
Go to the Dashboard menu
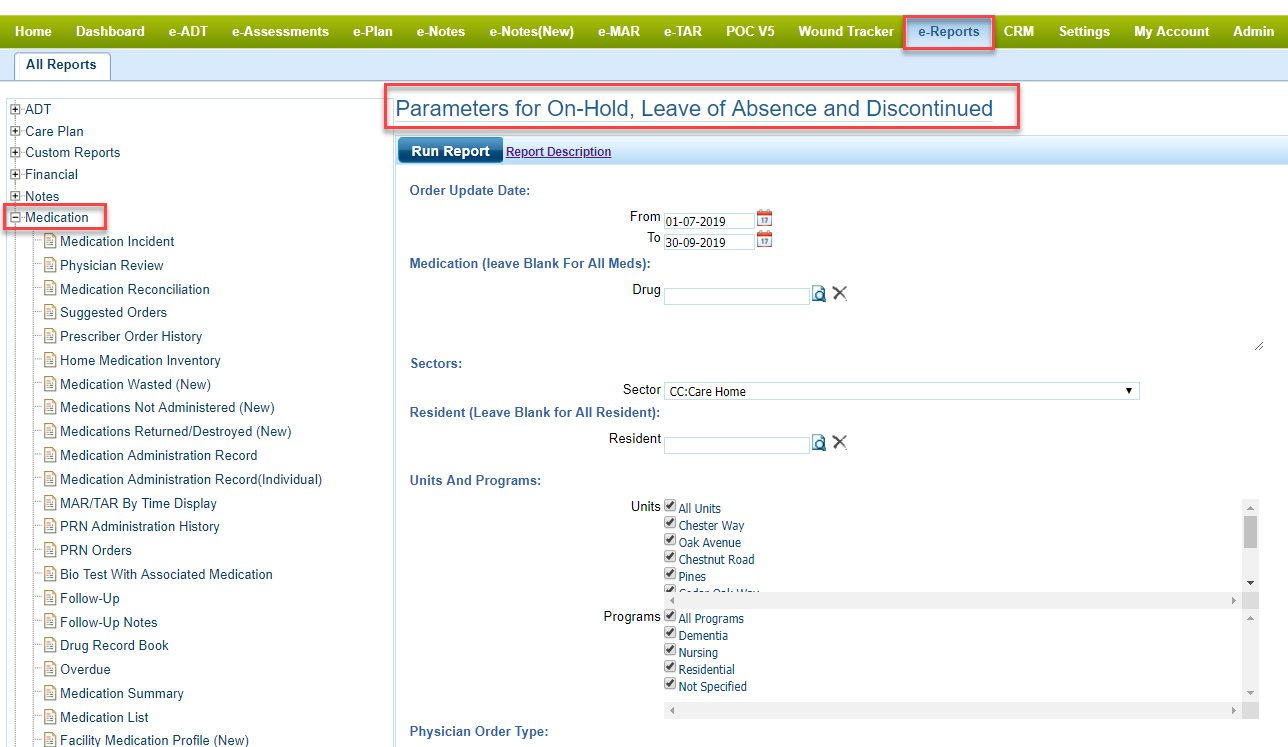[110, 31]
